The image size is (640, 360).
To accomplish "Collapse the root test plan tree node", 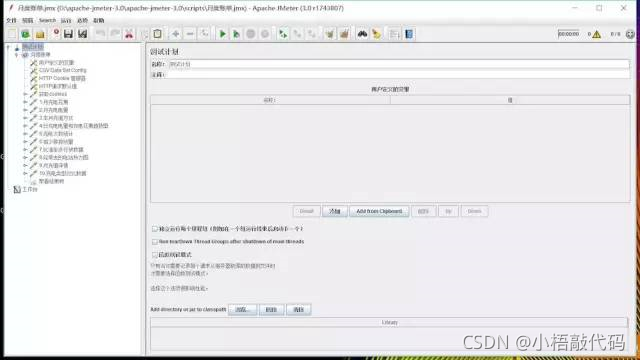I will coord(8,47).
